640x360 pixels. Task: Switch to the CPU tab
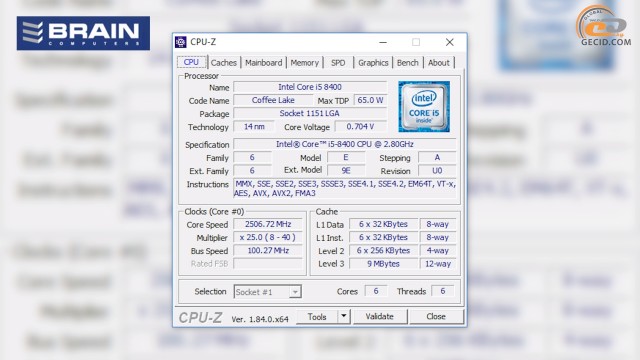click(x=191, y=62)
